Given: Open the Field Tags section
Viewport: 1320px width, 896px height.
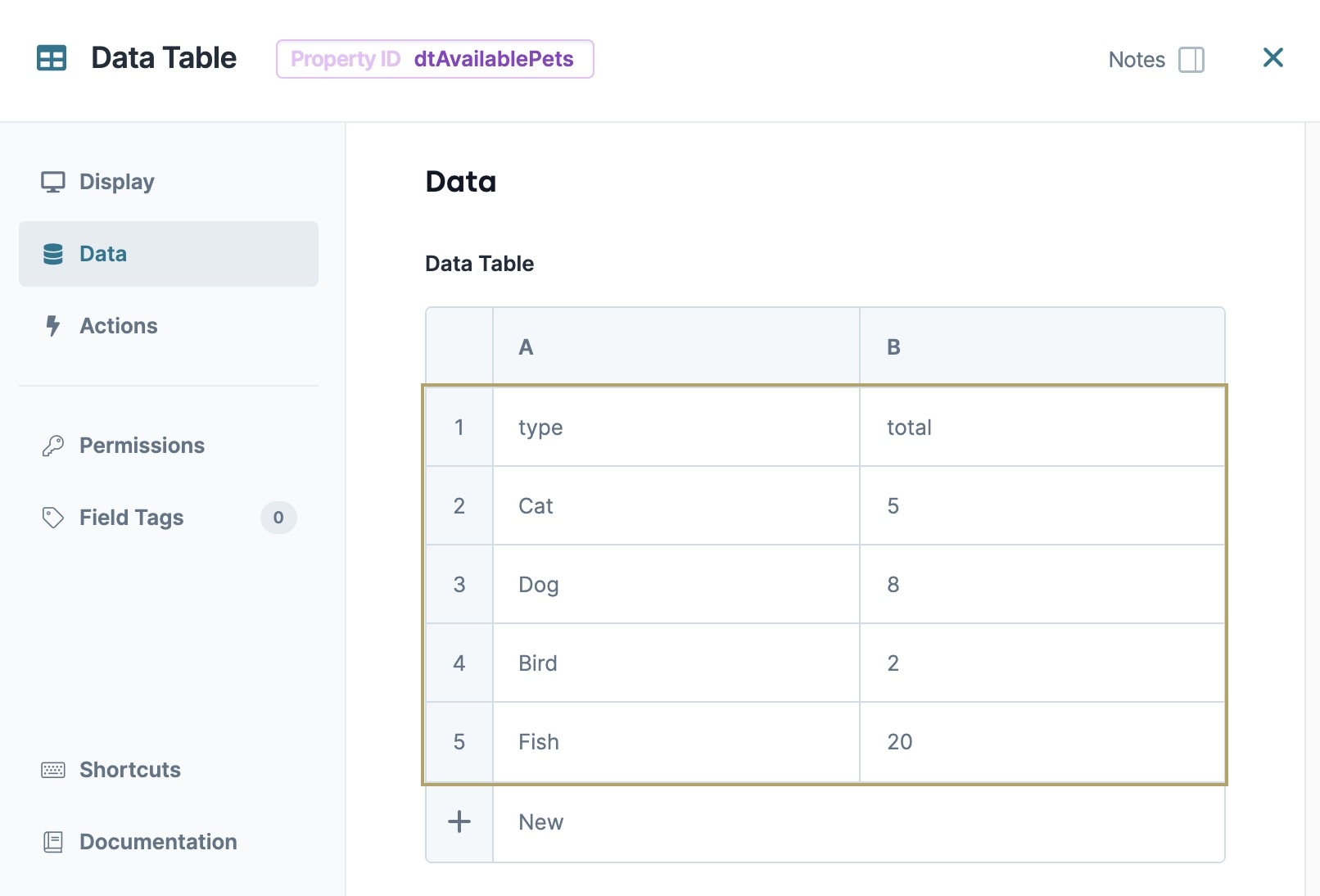Looking at the screenshot, I should coord(169,518).
